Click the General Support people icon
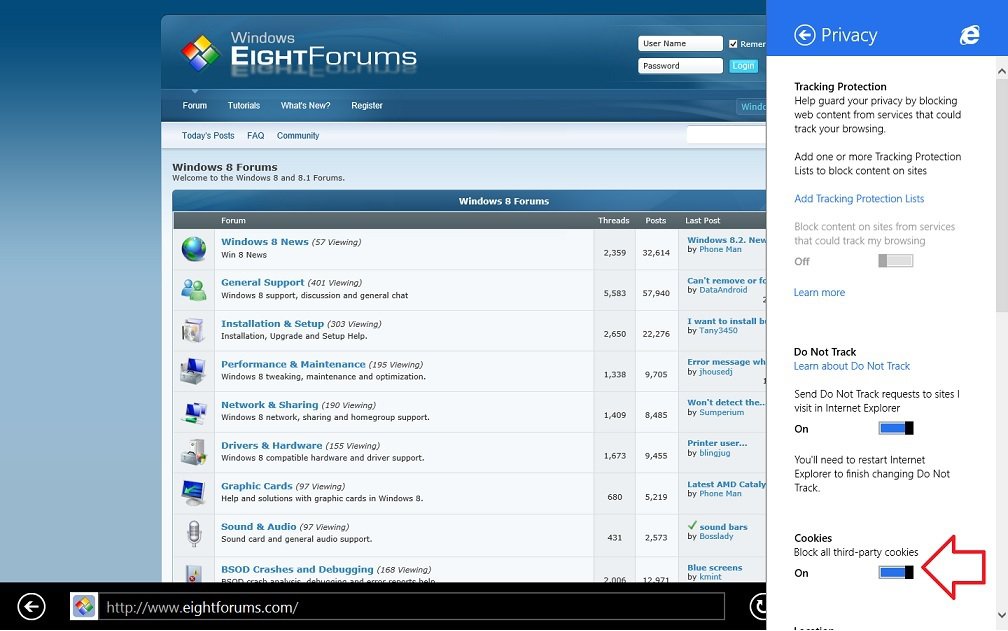 [193, 289]
